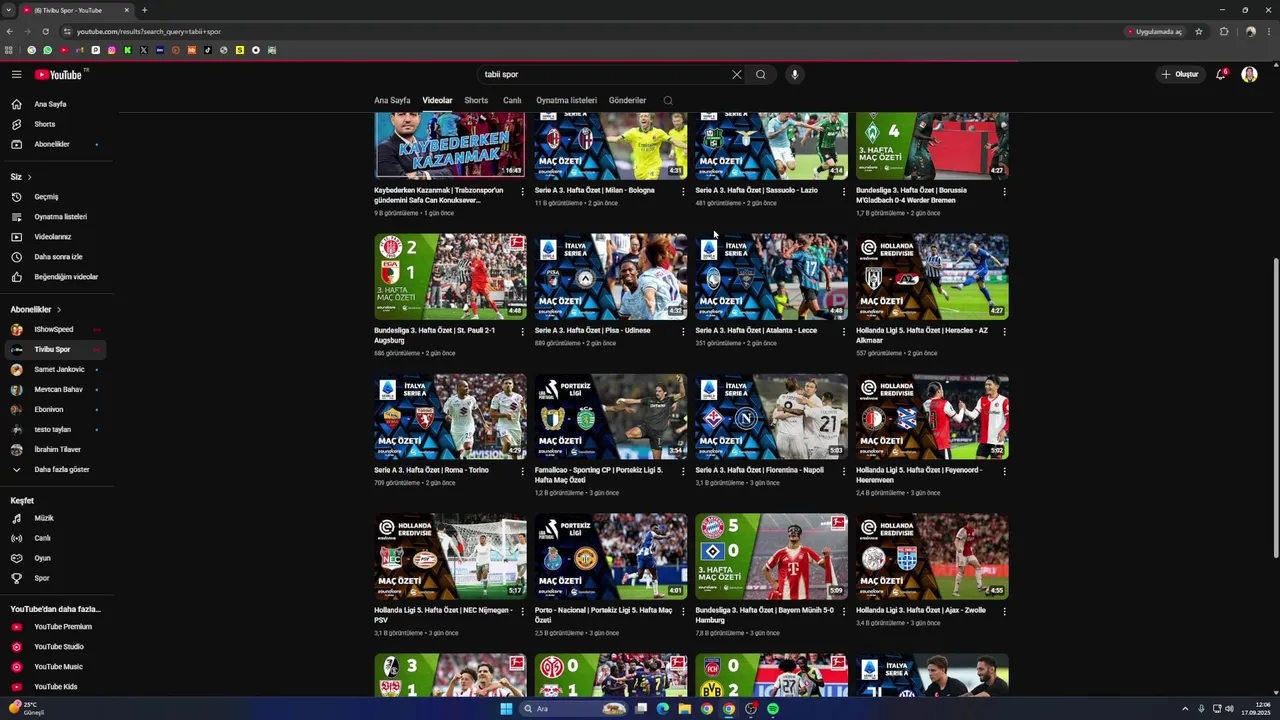Click the magnifier search button

point(761,74)
